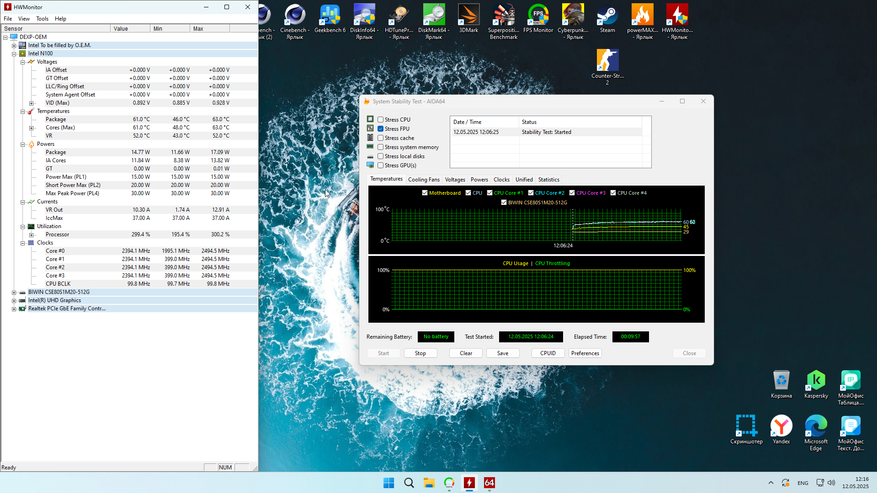Open the FPS Monitor desktop icon
The image size is (877, 493).
pyautogui.click(x=538, y=16)
